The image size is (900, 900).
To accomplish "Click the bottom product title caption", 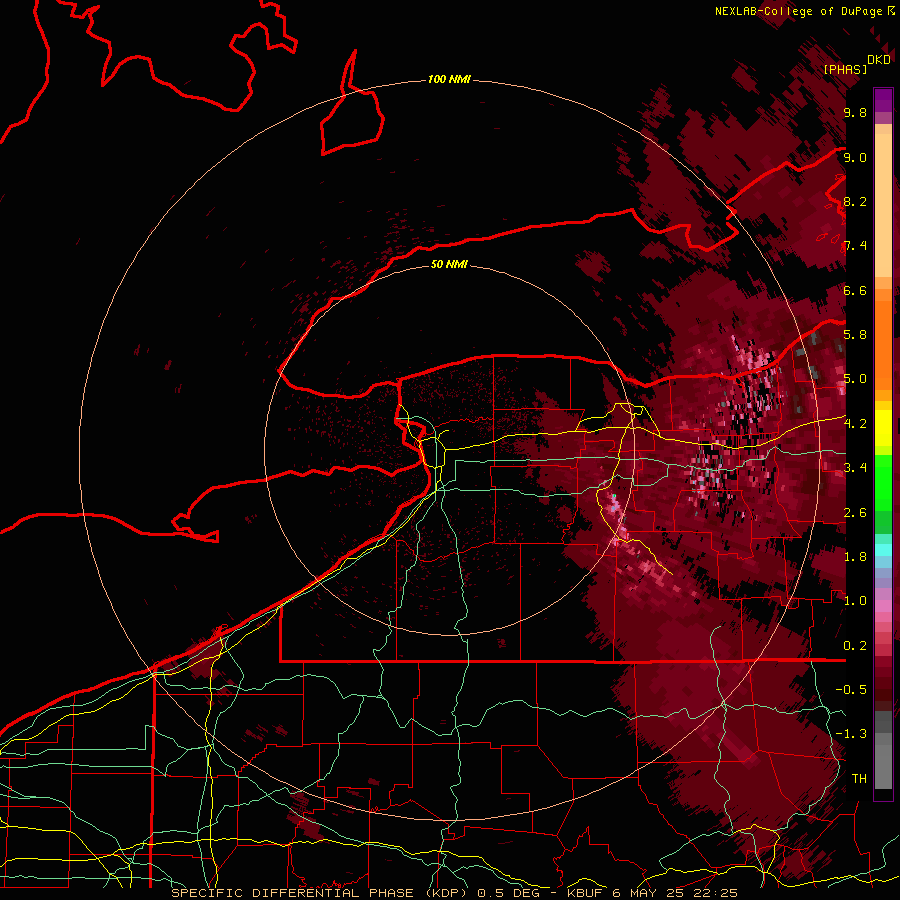I will pyautogui.click(x=455, y=893).
